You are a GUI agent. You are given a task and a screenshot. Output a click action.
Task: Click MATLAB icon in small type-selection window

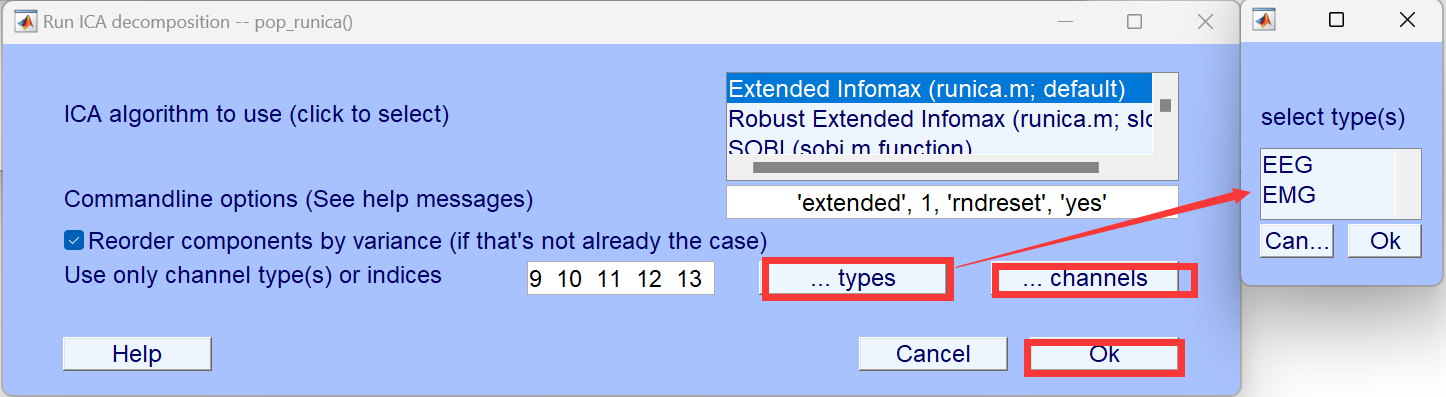(1264, 20)
